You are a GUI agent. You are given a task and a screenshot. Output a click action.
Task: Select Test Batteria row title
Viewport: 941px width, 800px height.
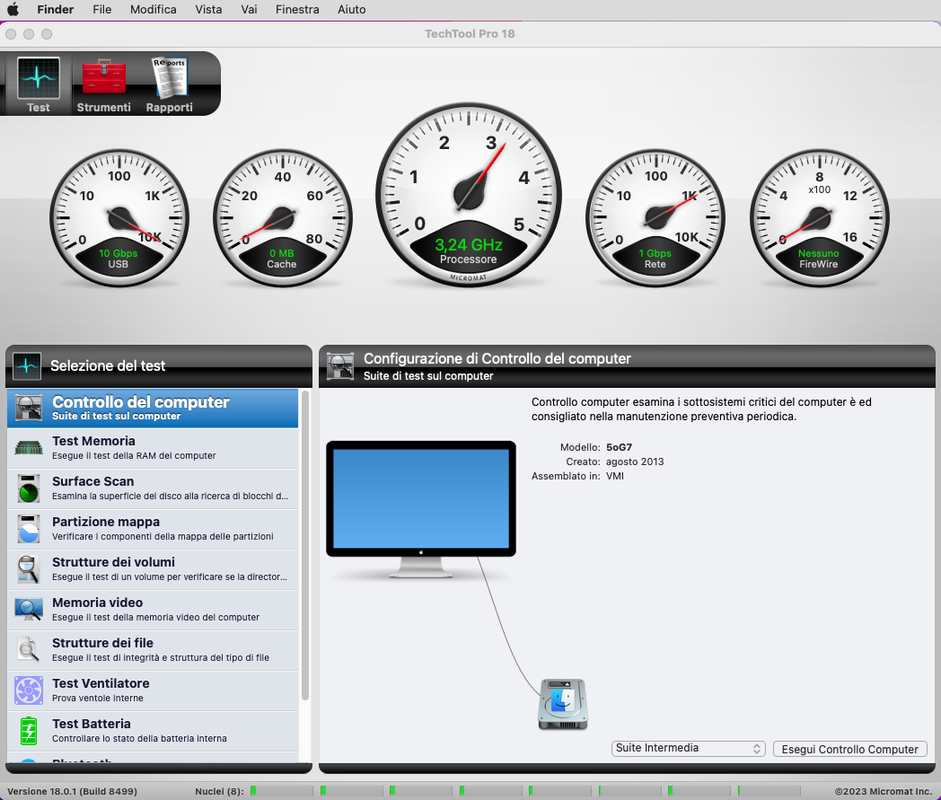pyautogui.click(x=91, y=724)
